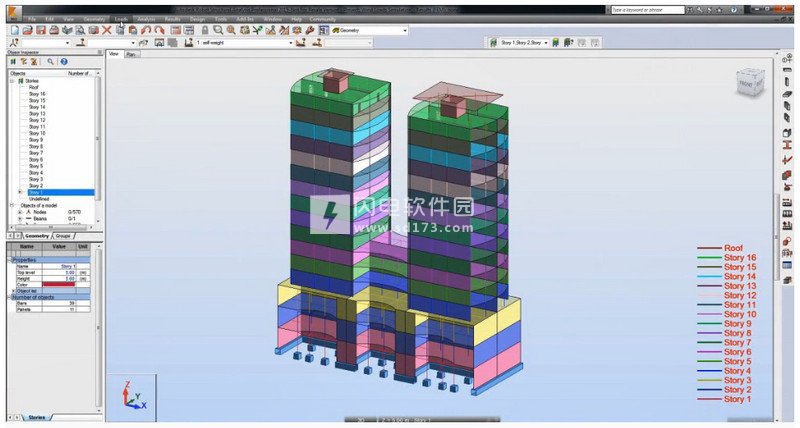This screenshot has width=800, height=428.
Task: Click the Redo arrow icon
Action: (x=160, y=30)
